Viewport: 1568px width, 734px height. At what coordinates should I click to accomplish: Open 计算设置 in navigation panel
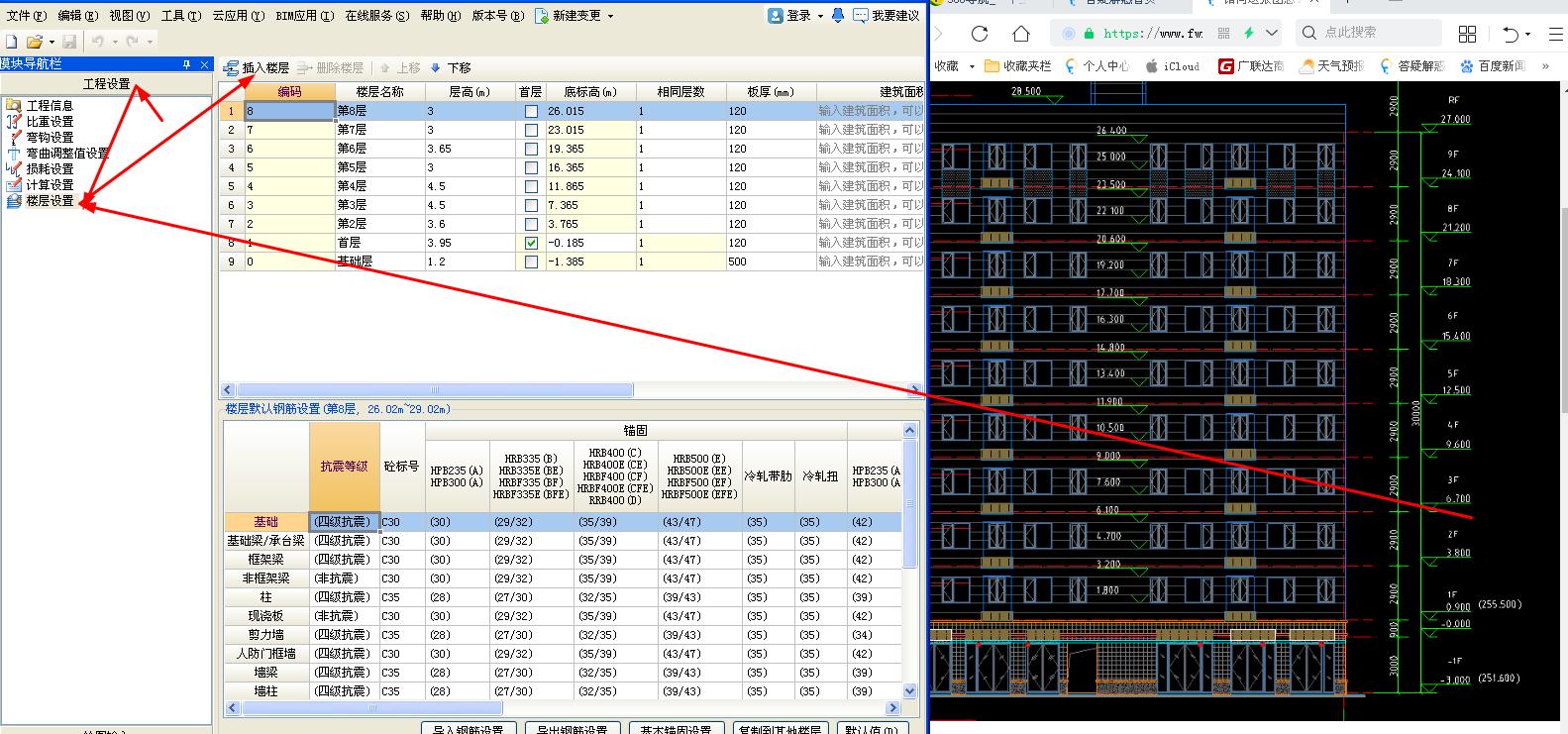(40, 184)
